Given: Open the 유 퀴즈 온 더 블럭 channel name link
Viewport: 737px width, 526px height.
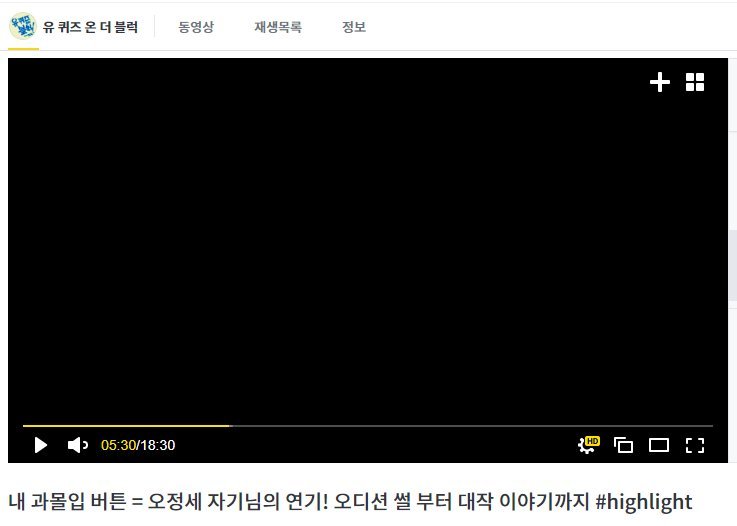Looking at the screenshot, I should 91,27.
